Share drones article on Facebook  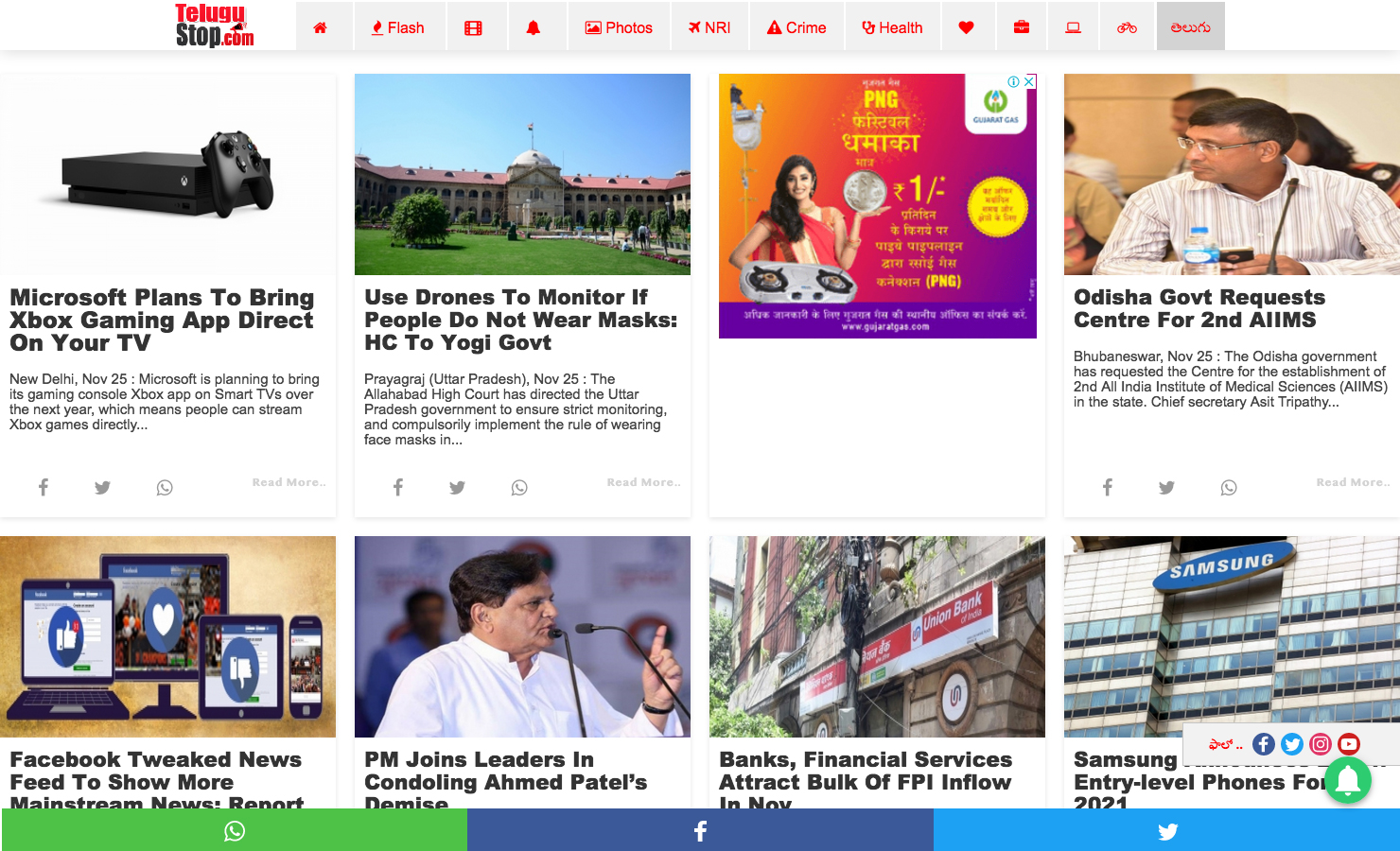coord(398,487)
